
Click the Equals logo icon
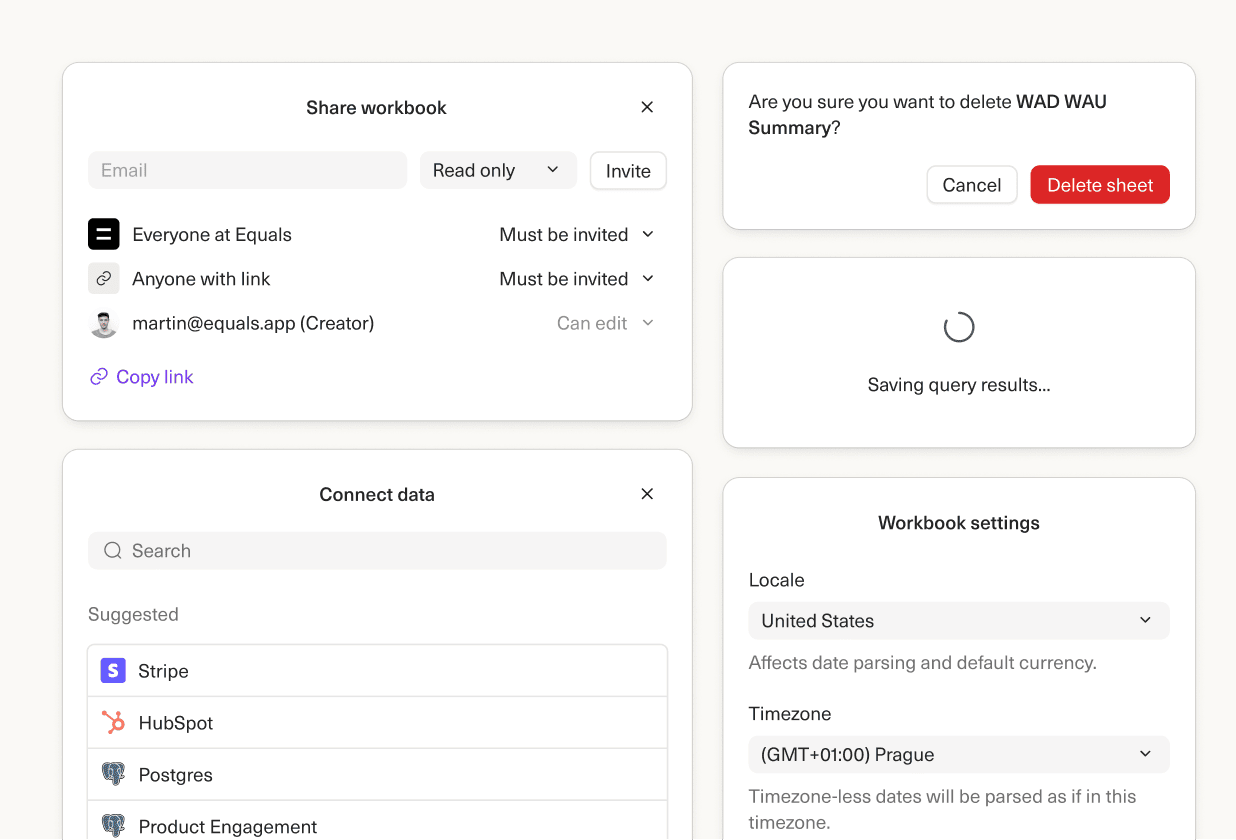(104, 234)
